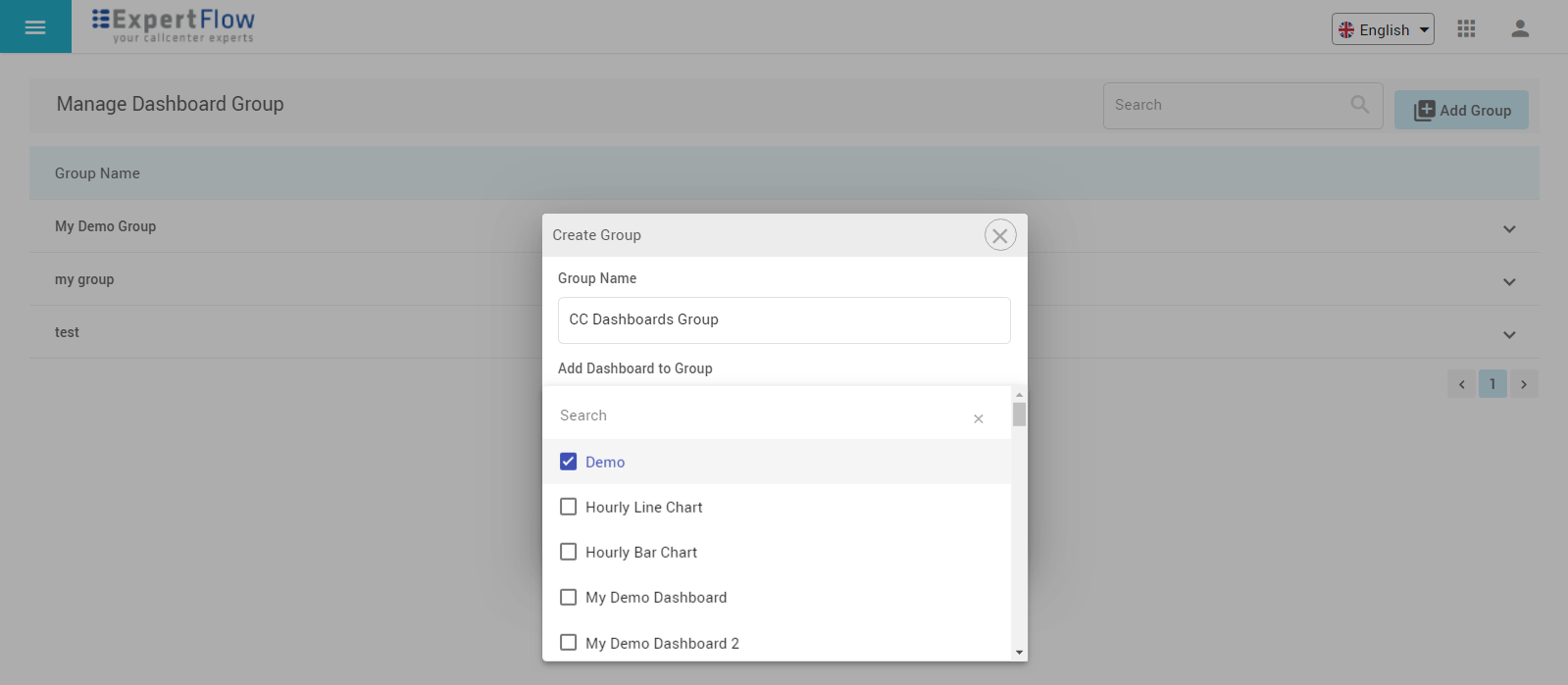Enable the Hourly Bar Chart checkbox
Screen dimensions: 1568x685
(x=568, y=552)
